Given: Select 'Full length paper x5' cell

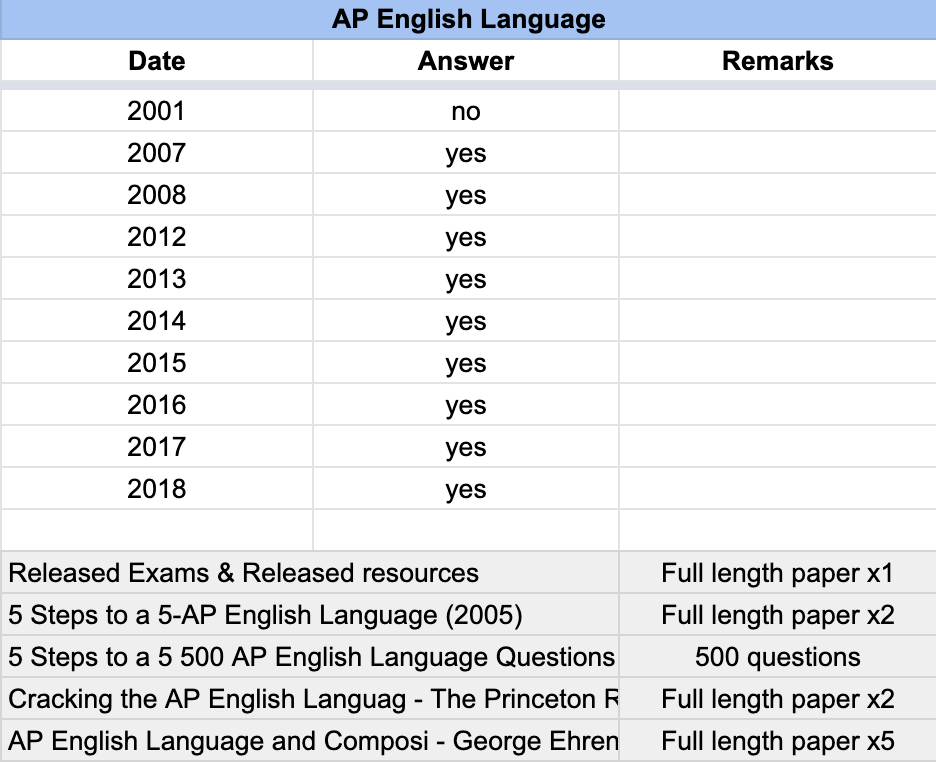Looking at the screenshot, I should click(x=777, y=741).
